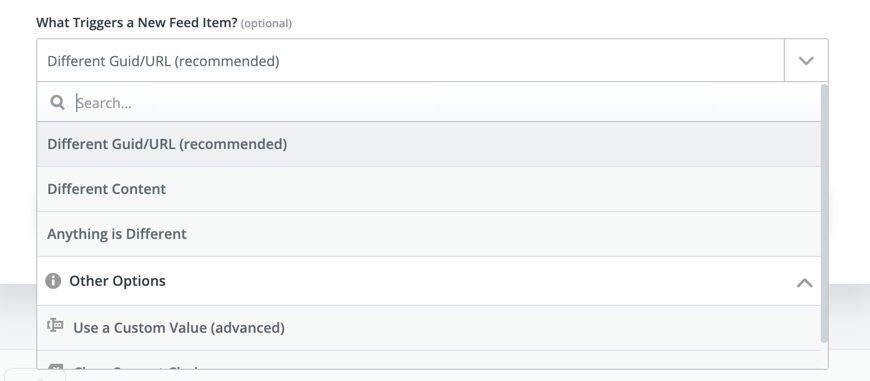Image resolution: width=870 pixels, height=381 pixels.
Task: Choose the Different Content option
Action: [x=428, y=189]
